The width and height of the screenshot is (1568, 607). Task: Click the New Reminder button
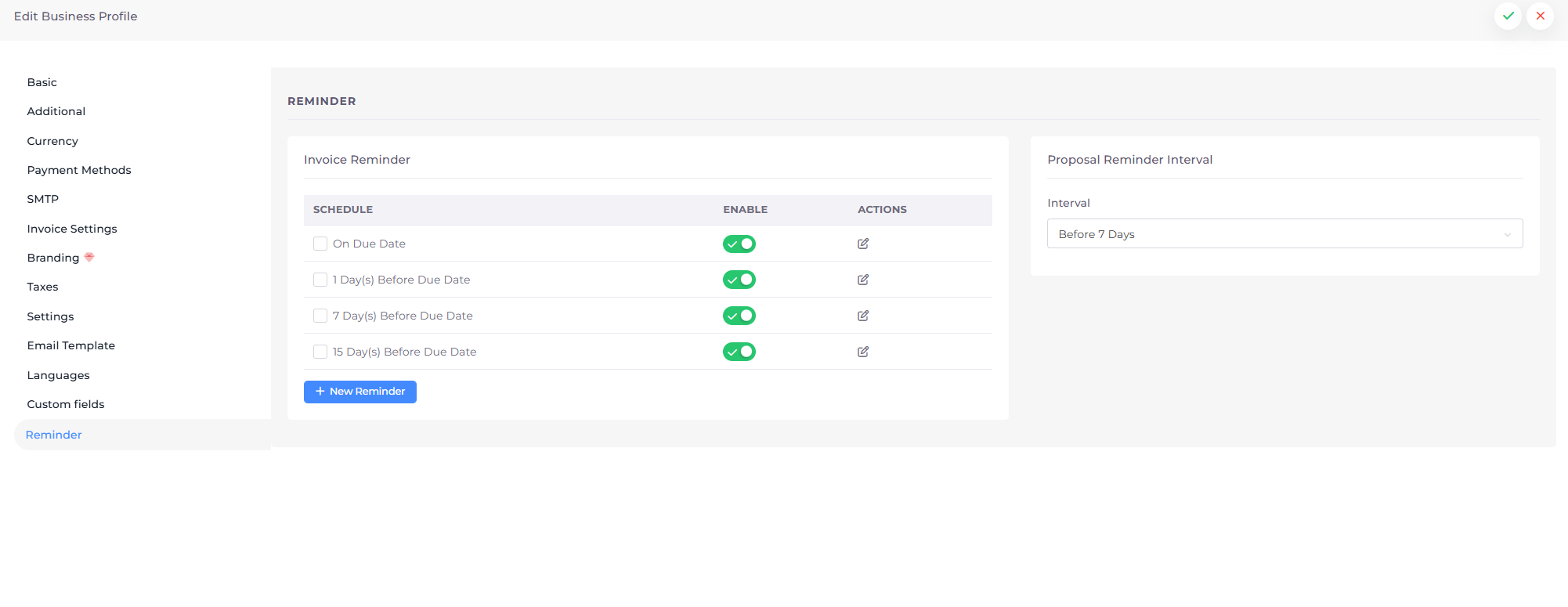[x=359, y=392]
